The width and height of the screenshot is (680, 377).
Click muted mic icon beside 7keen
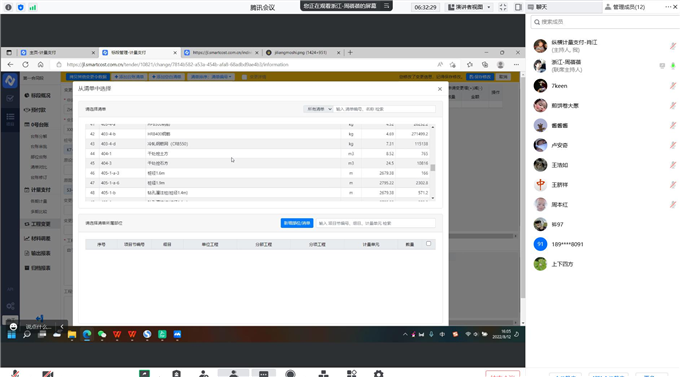pyautogui.click(x=673, y=86)
